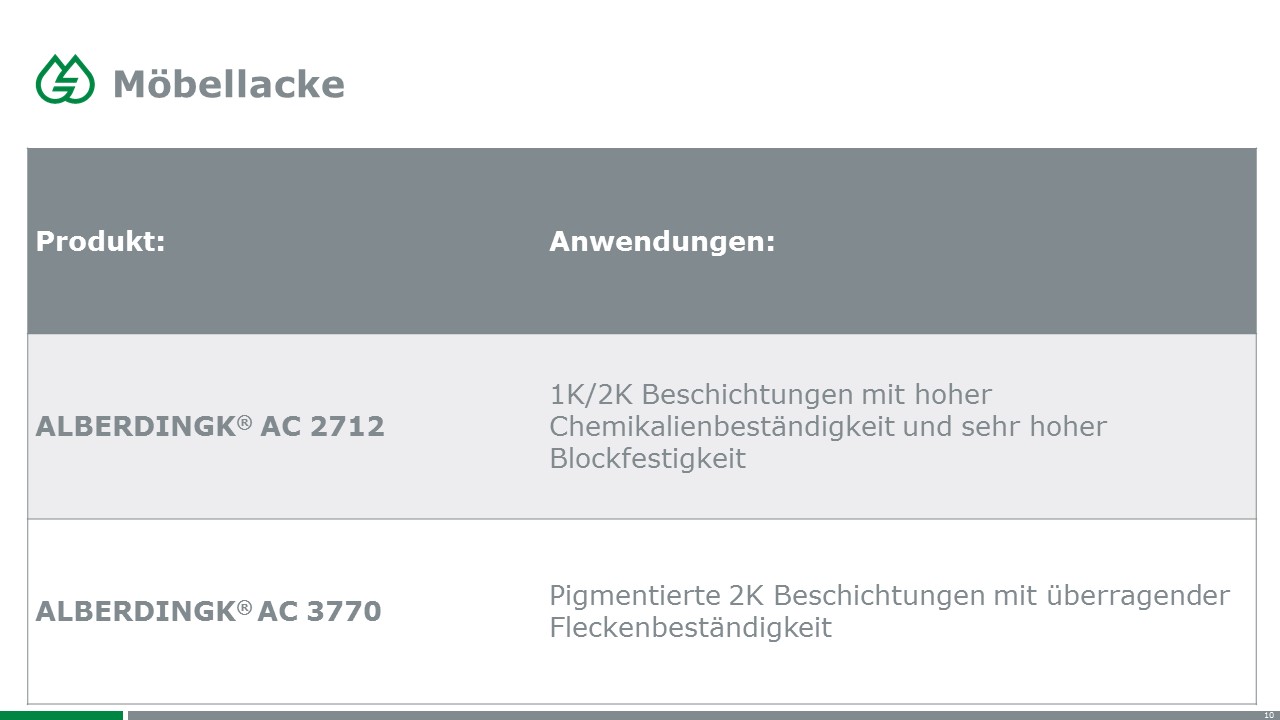The width and height of the screenshot is (1280, 720).
Task: Click the 1K/2K Beschichtungen description text
Action: 828,426
